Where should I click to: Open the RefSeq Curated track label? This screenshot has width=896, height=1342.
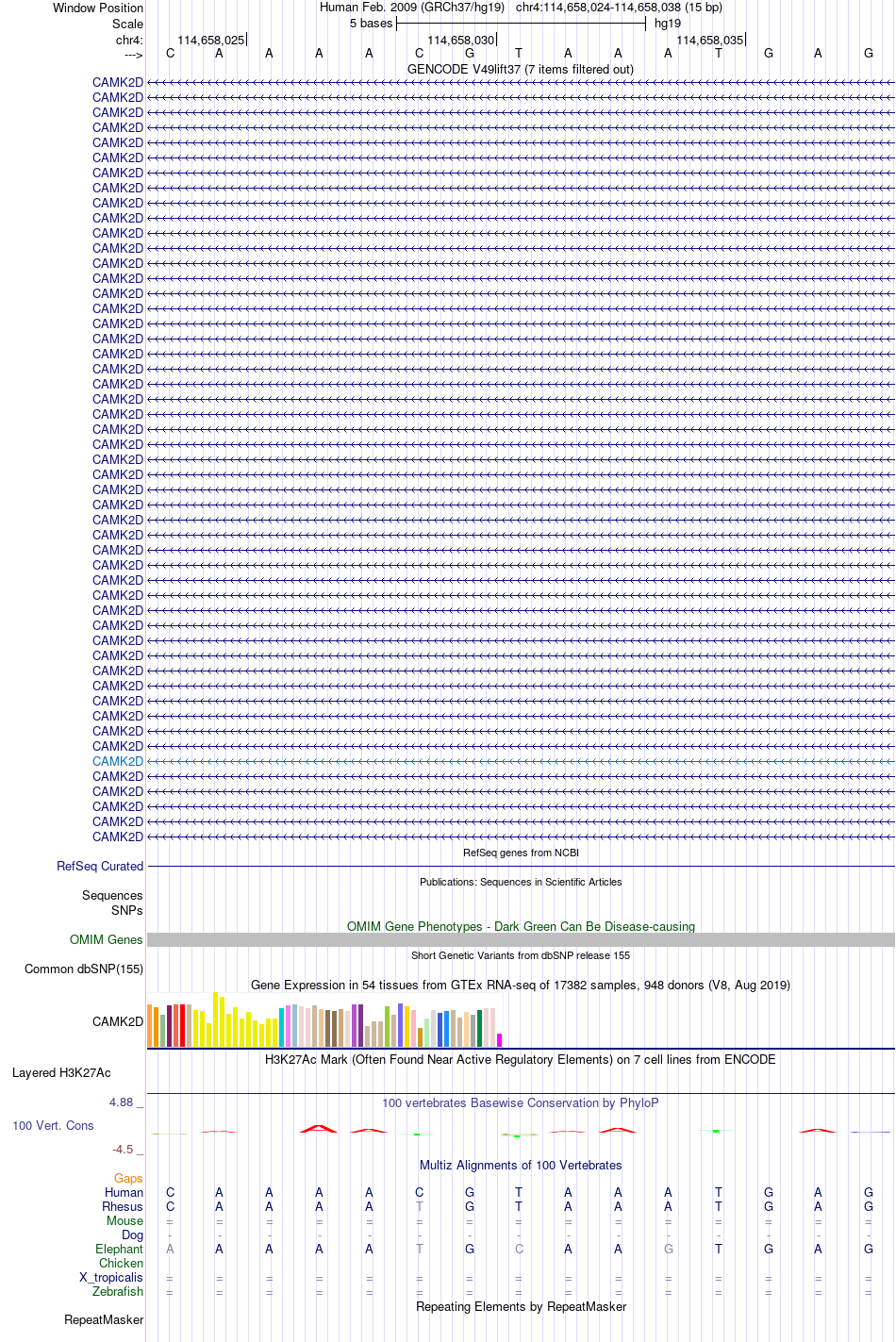[100, 866]
